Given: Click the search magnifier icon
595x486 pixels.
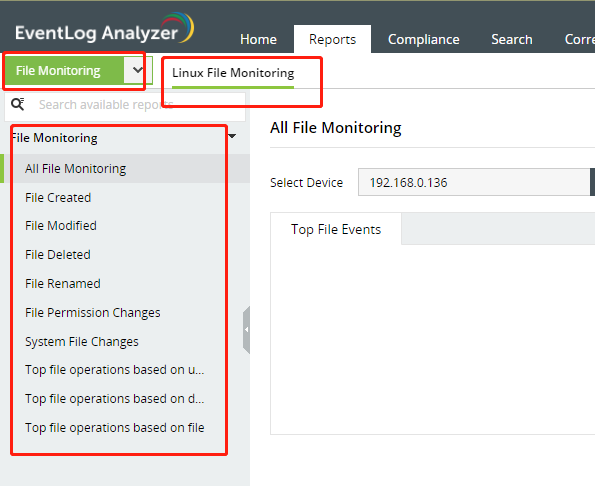Looking at the screenshot, I should point(17,104).
